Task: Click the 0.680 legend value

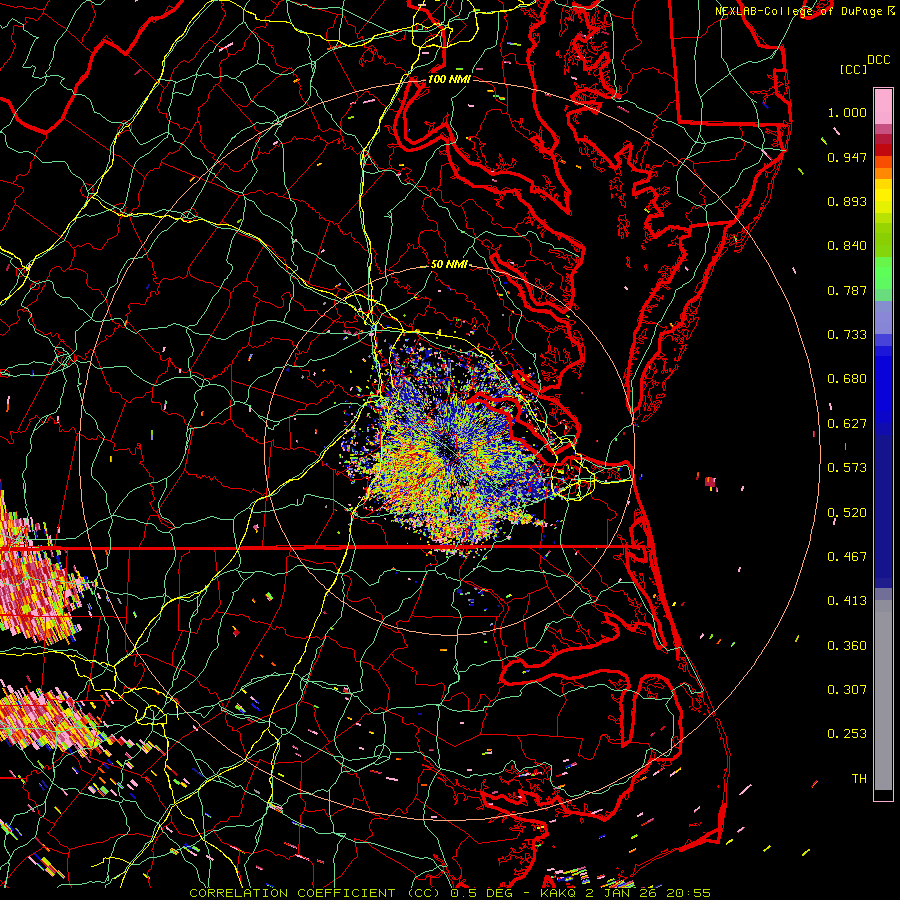Action: [847, 379]
